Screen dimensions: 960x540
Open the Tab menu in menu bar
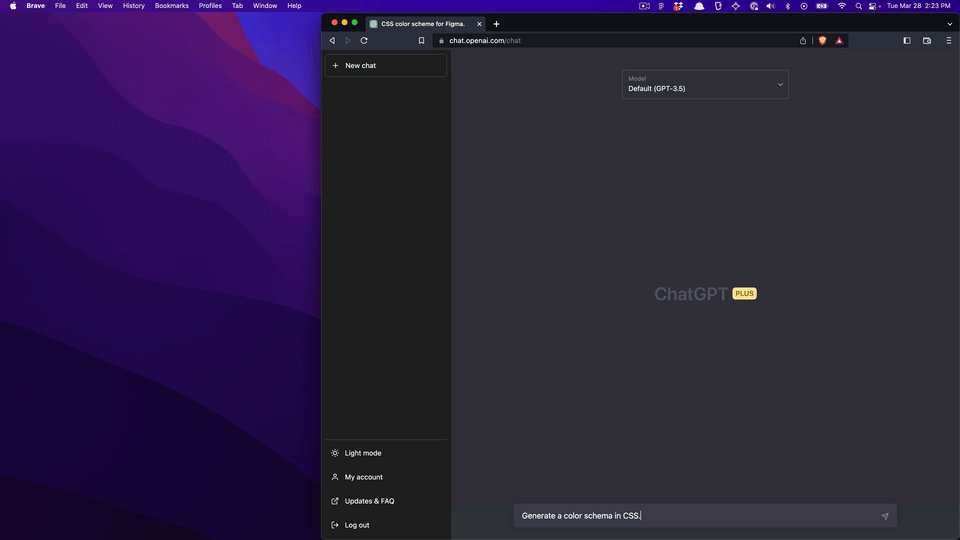coord(237,6)
